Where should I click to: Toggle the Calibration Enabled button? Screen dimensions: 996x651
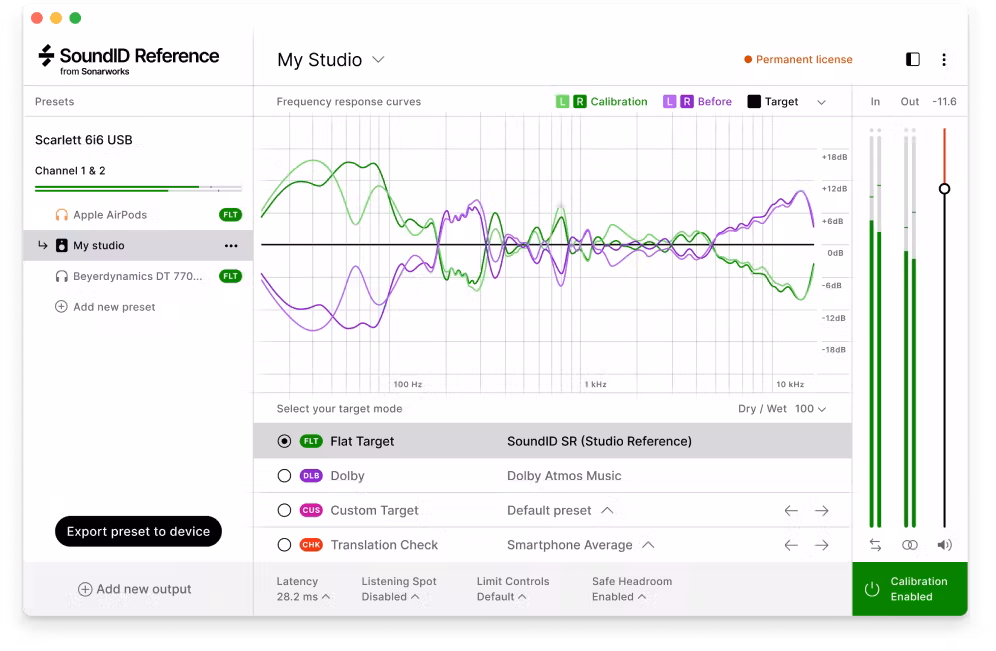[x=910, y=589]
